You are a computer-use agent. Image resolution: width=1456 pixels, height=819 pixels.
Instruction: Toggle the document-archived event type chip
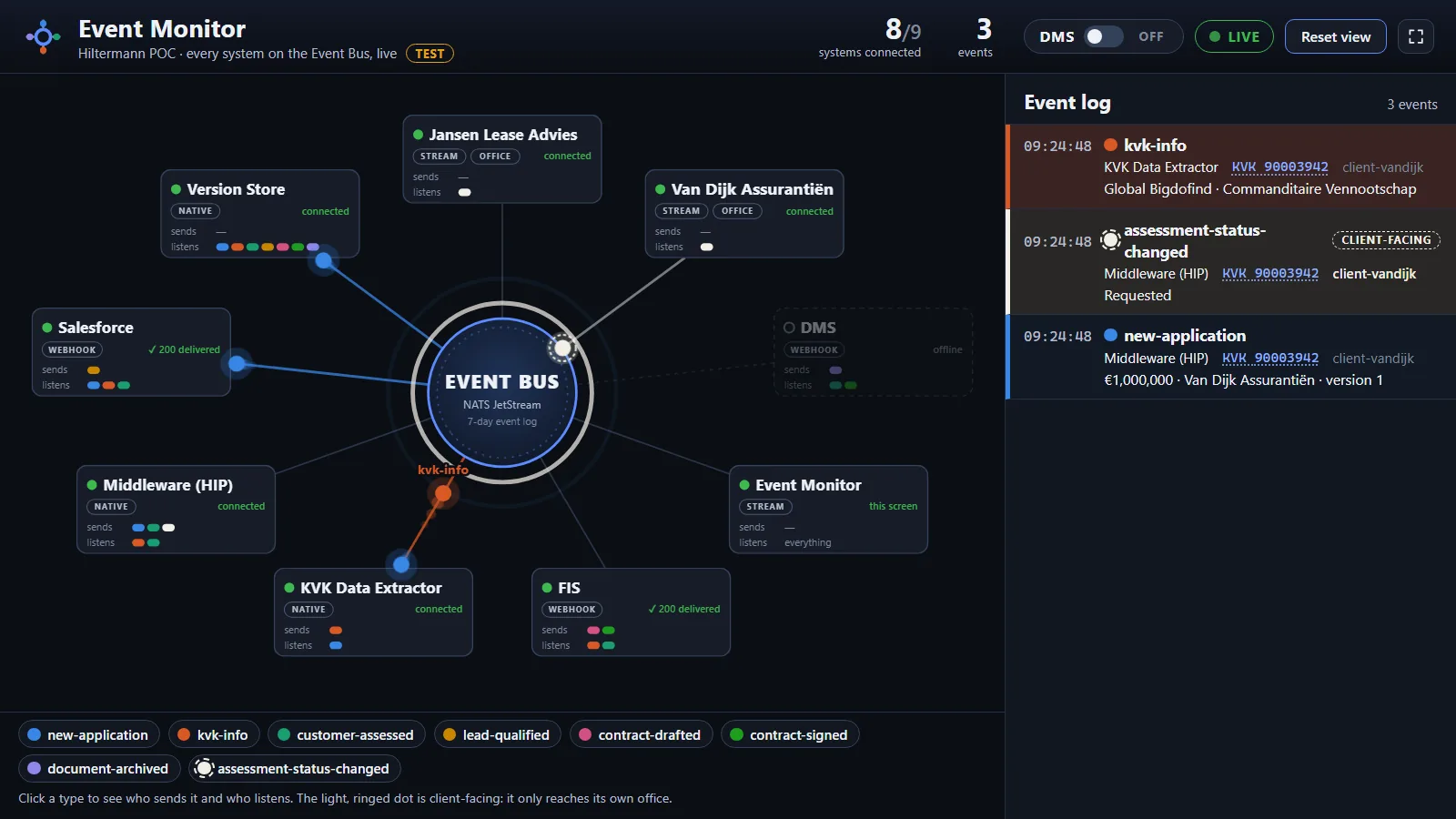pos(99,768)
